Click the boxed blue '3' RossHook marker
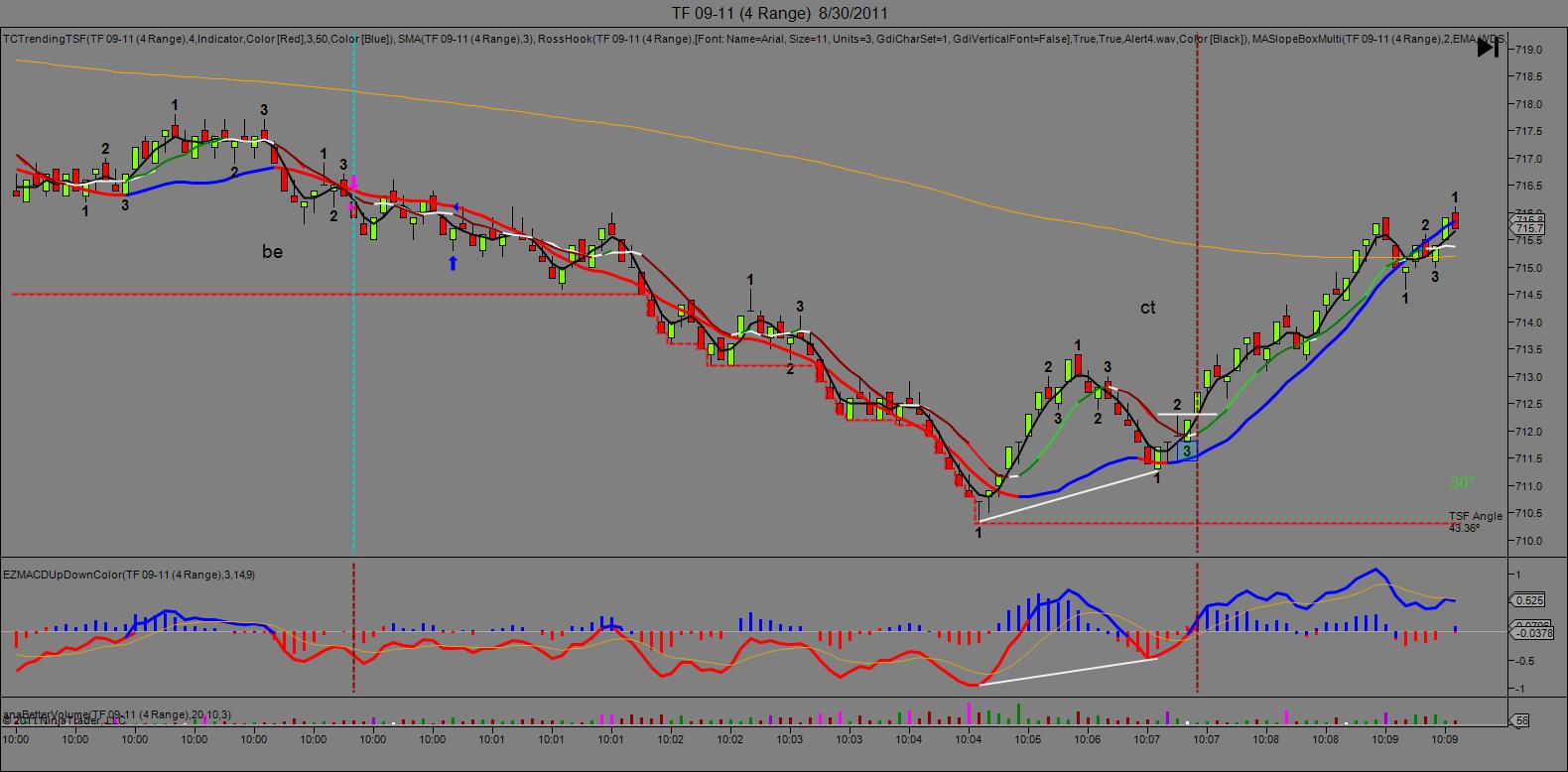The width and height of the screenshot is (1568, 772). click(x=1186, y=450)
